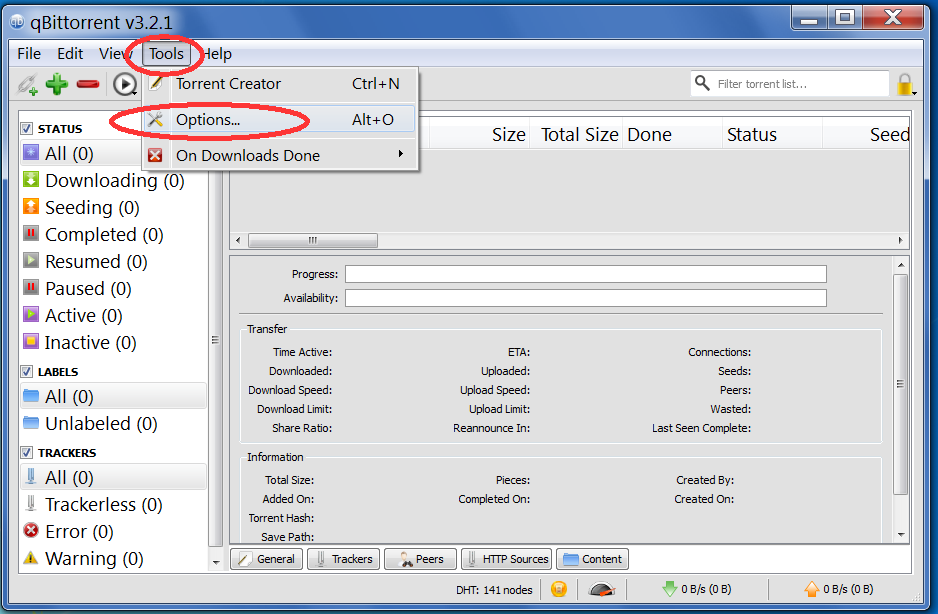Viewport: 938px width, 614px height.
Task: Click the details panel vertical scrollbar thumb
Action: pos(900,384)
